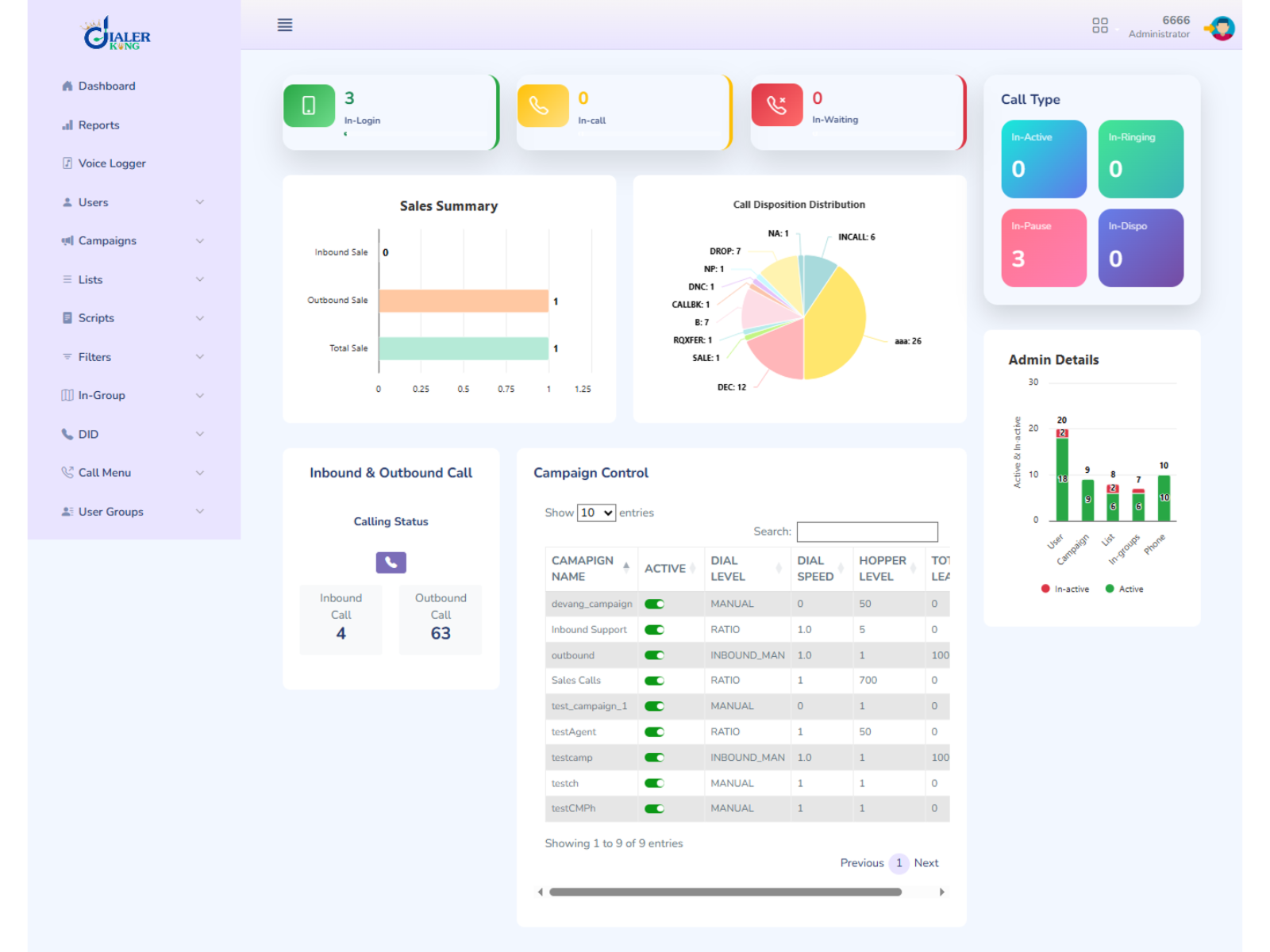This screenshot has width=1270, height=952.
Task: Expand the Users sidebar section
Action: [94, 202]
